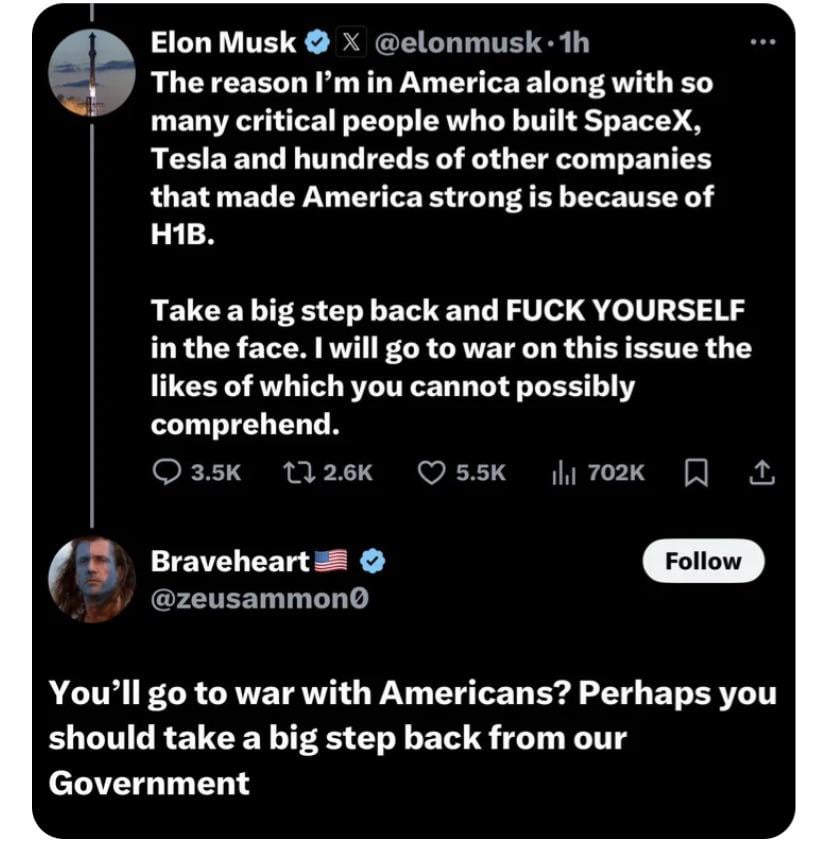Open the view count analytics icon

(563, 471)
